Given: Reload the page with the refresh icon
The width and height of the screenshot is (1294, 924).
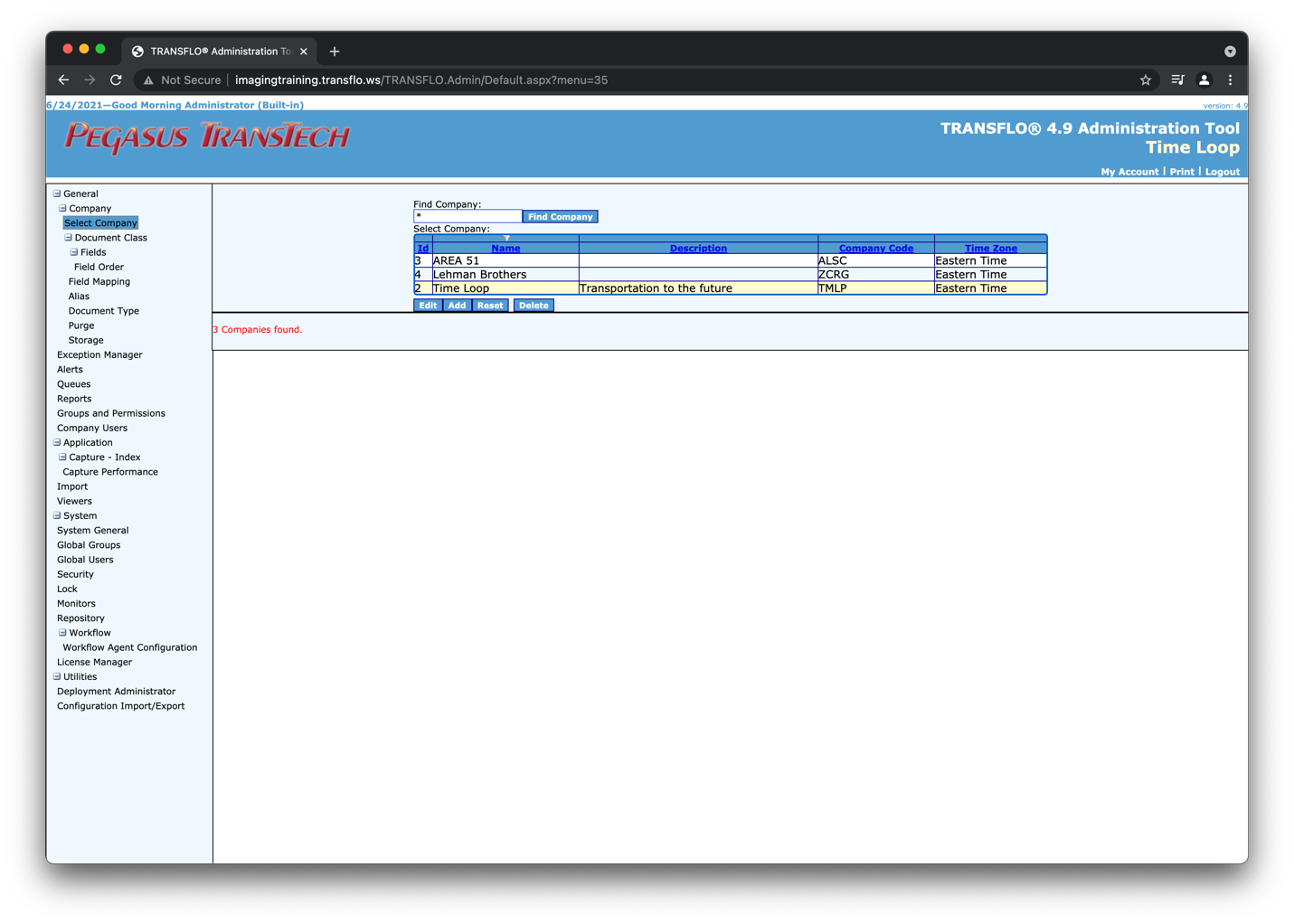Looking at the screenshot, I should click(116, 80).
